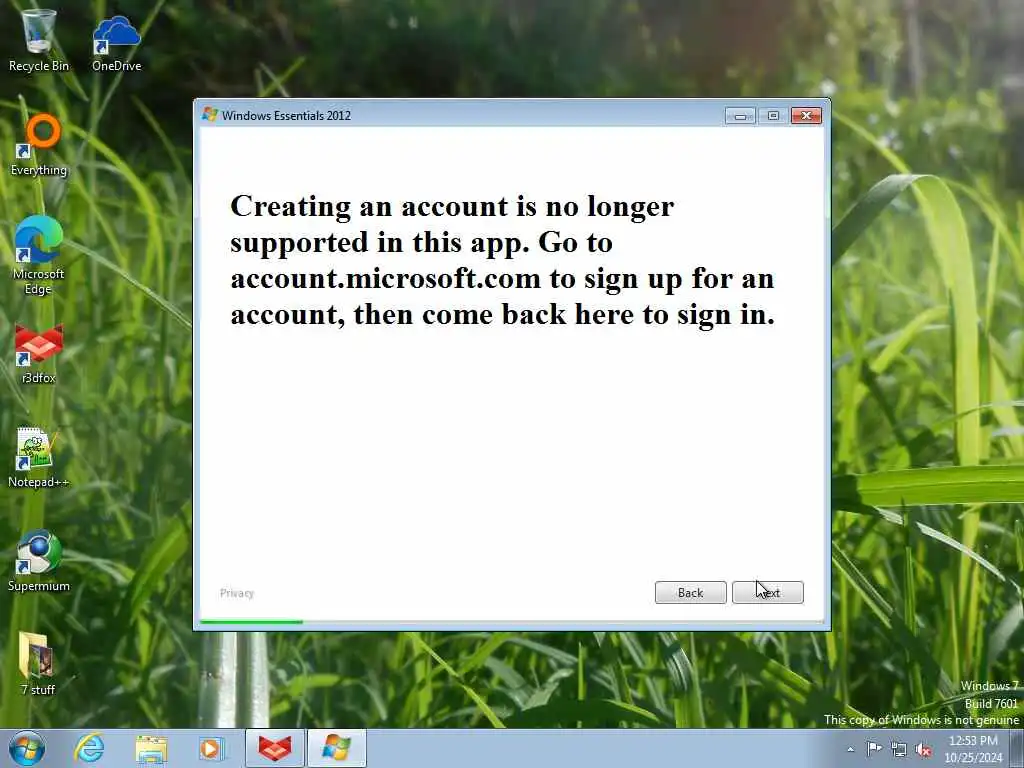The height and width of the screenshot is (768, 1024).
Task: Select Windows Essentials taskbar button
Action: click(x=336, y=748)
